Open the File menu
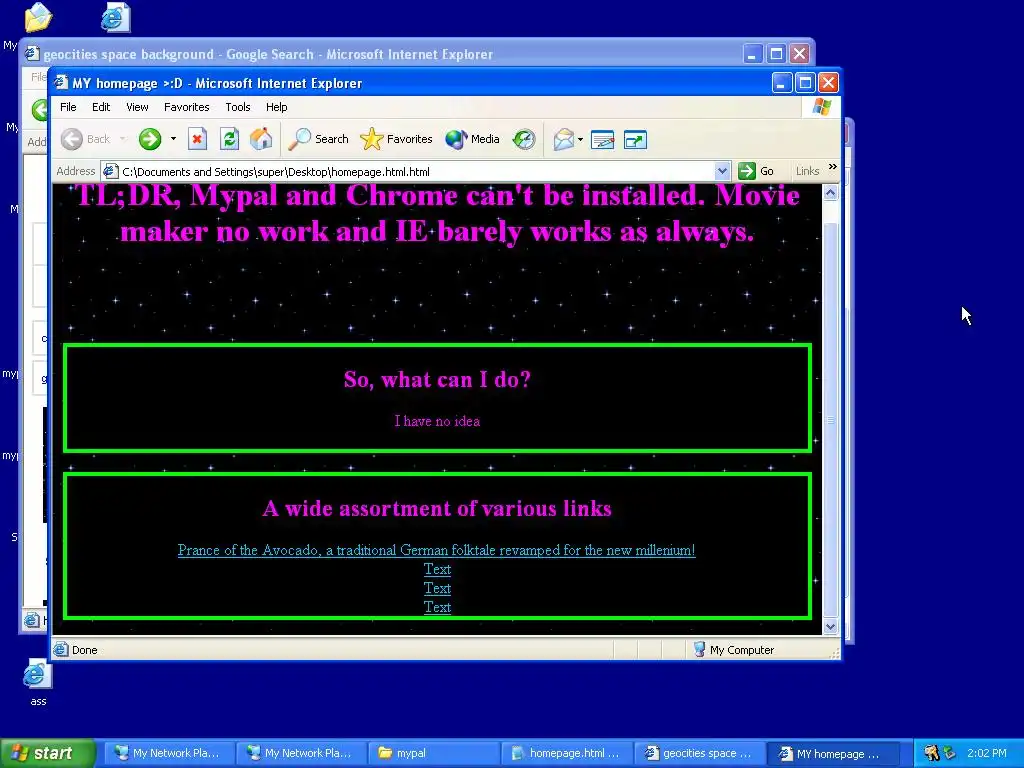This screenshot has height=768, width=1024. pos(68,107)
